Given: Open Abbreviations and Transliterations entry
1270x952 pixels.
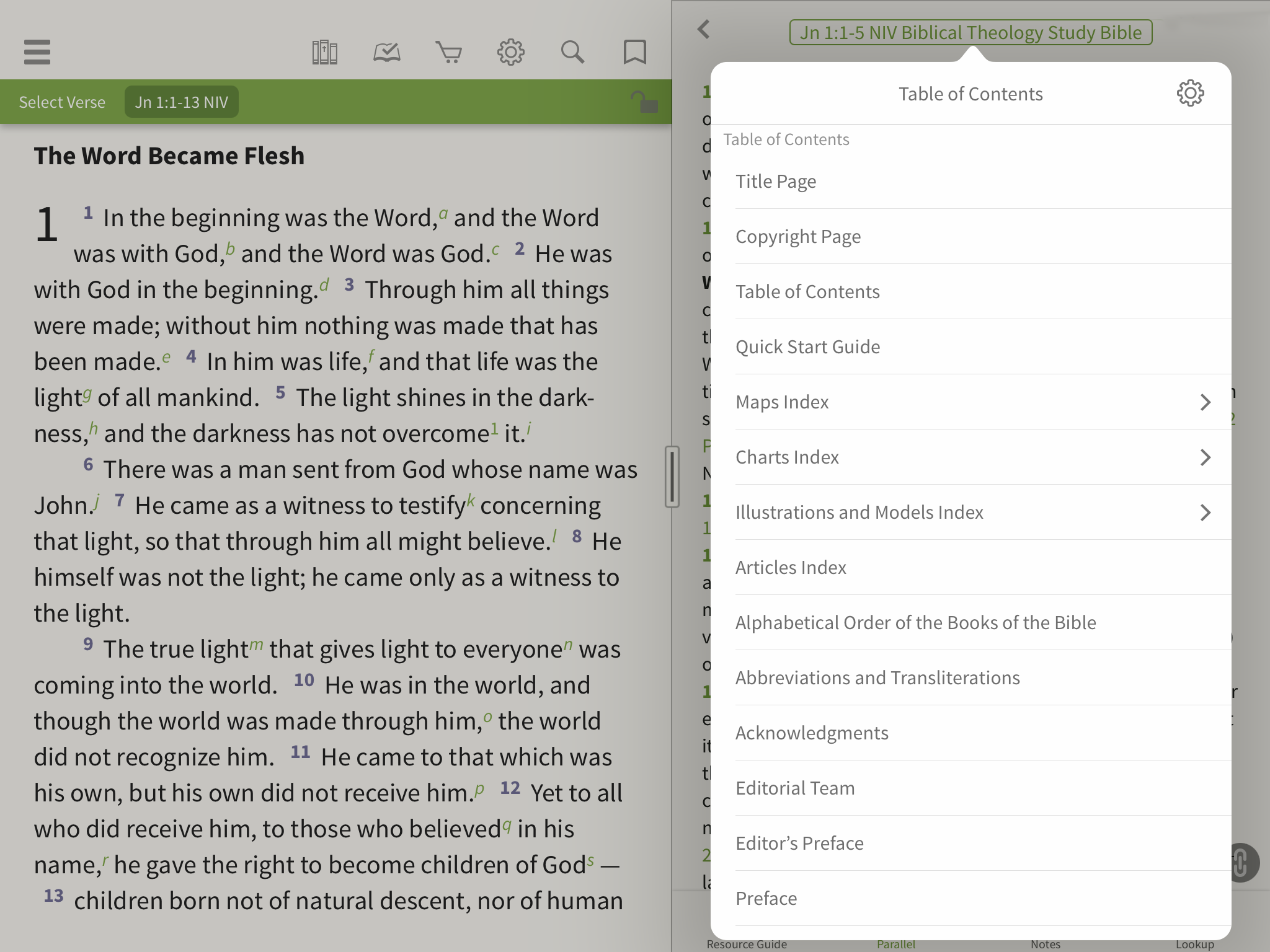Looking at the screenshot, I should click(x=970, y=678).
